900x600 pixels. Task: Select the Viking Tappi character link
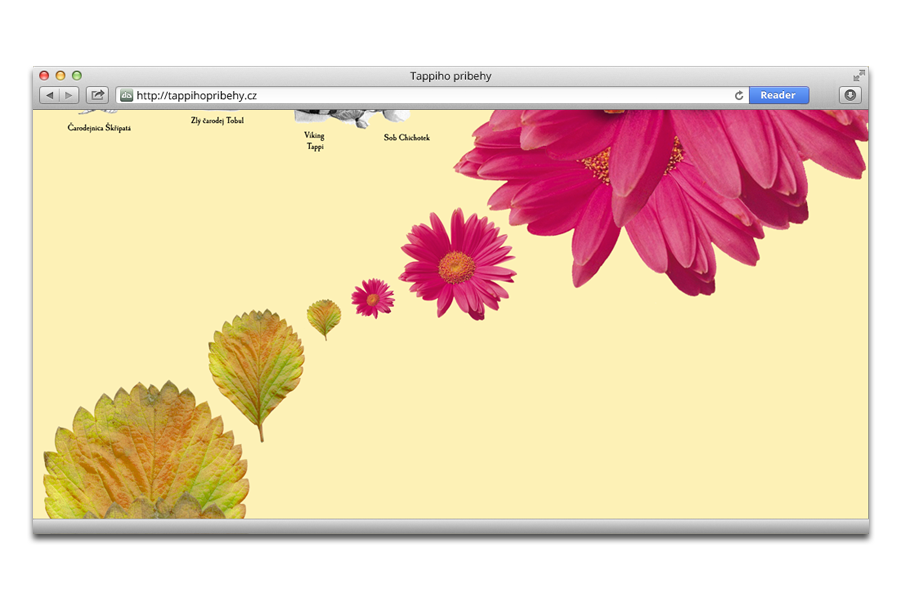pyautogui.click(x=314, y=141)
